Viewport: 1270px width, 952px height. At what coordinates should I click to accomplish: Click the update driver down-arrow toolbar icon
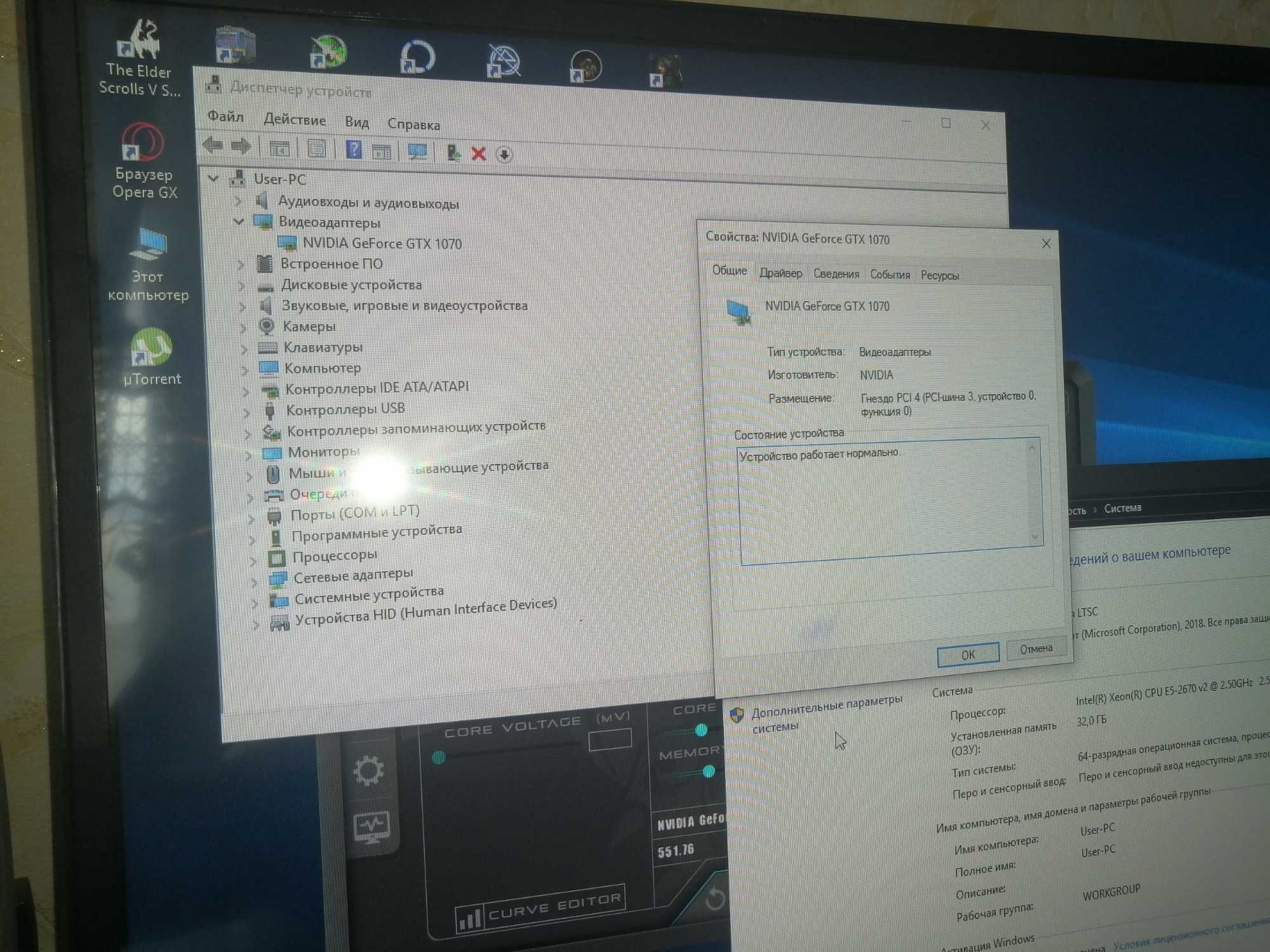(x=504, y=154)
